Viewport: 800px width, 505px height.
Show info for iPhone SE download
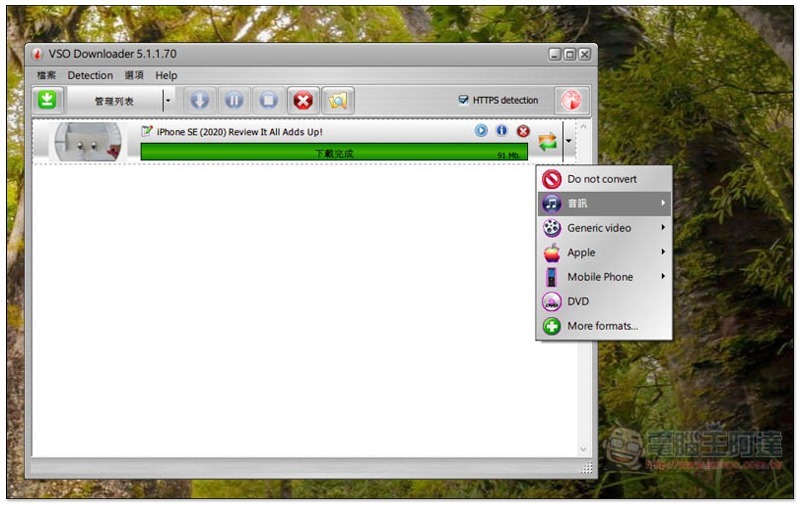[x=502, y=131]
